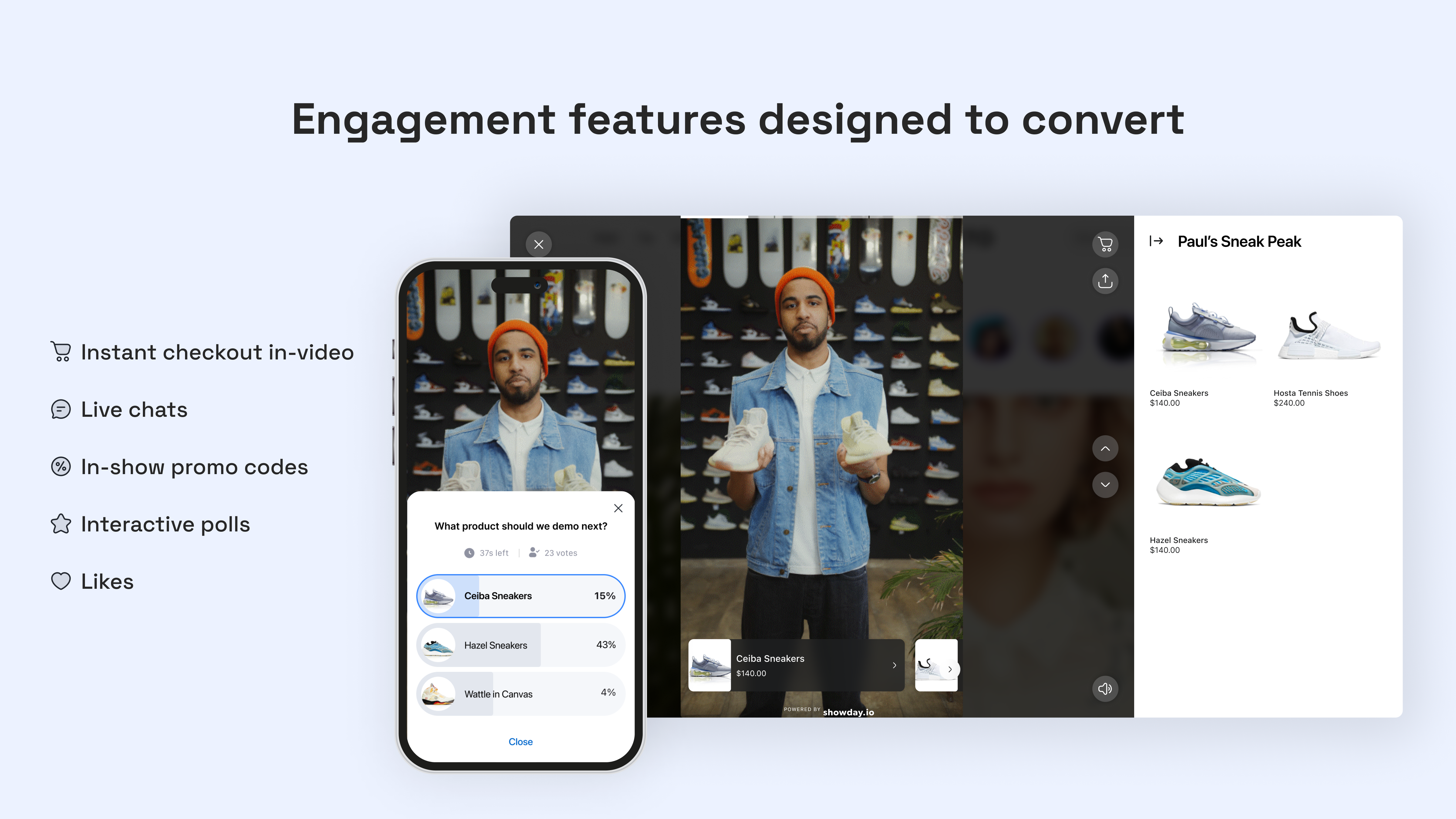
Task: Vote for Wattle in Canvas option
Action: 521,693
